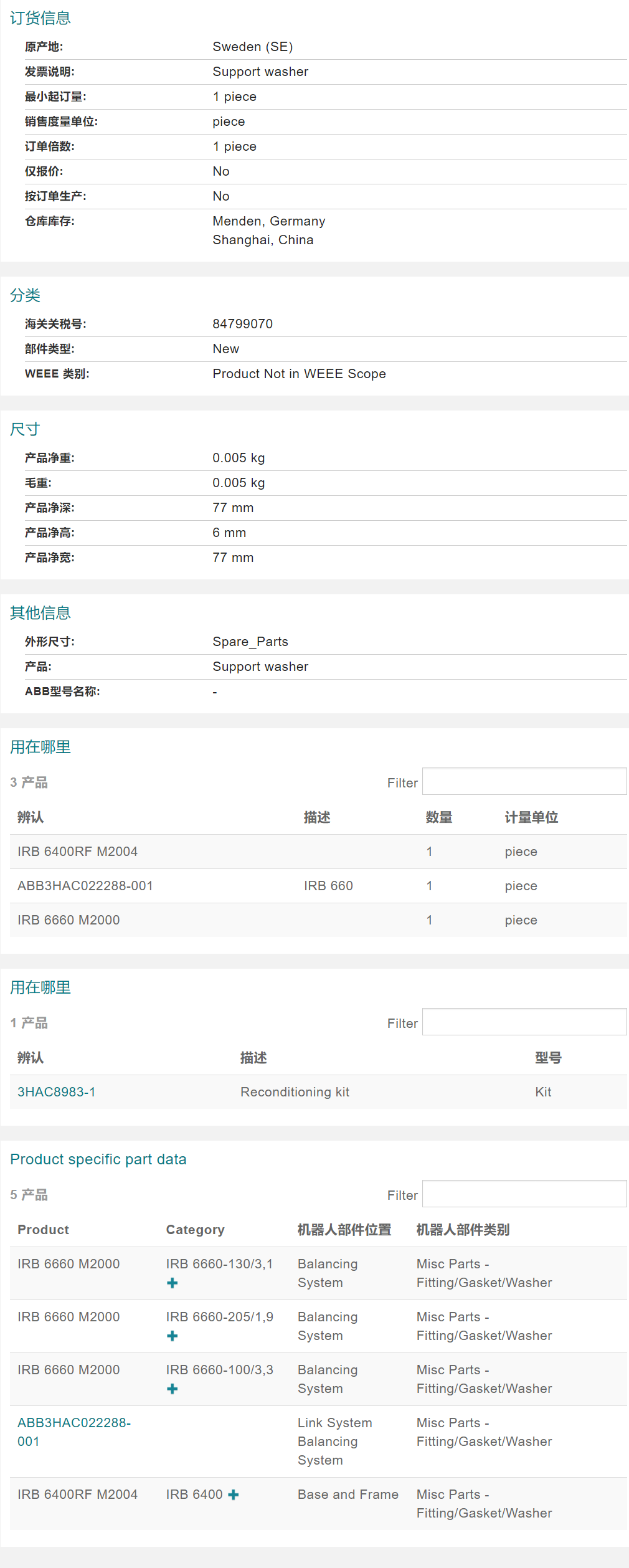Select the ABB3HAC022288-001 row with IRB 660 description
Image resolution: width=629 pixels, height=1568 pixels.
tap(85, 886)
